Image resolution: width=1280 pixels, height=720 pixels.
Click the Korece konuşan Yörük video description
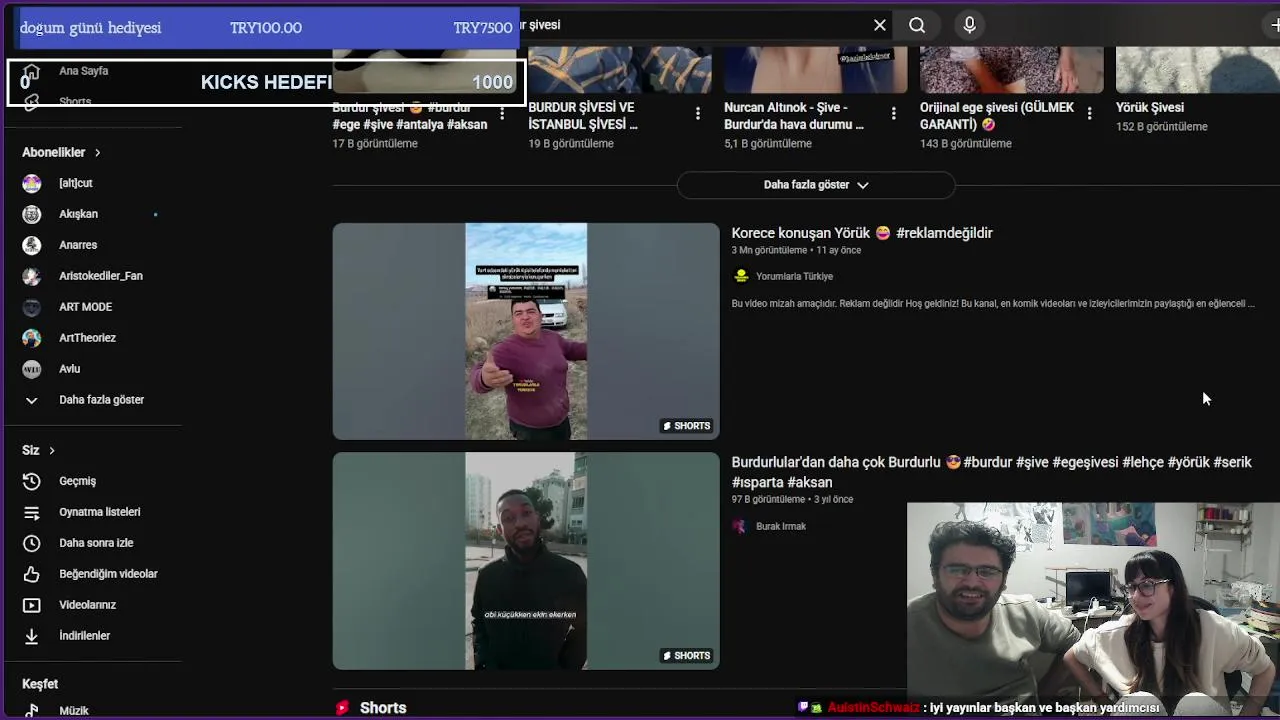(x=993, y=304)
